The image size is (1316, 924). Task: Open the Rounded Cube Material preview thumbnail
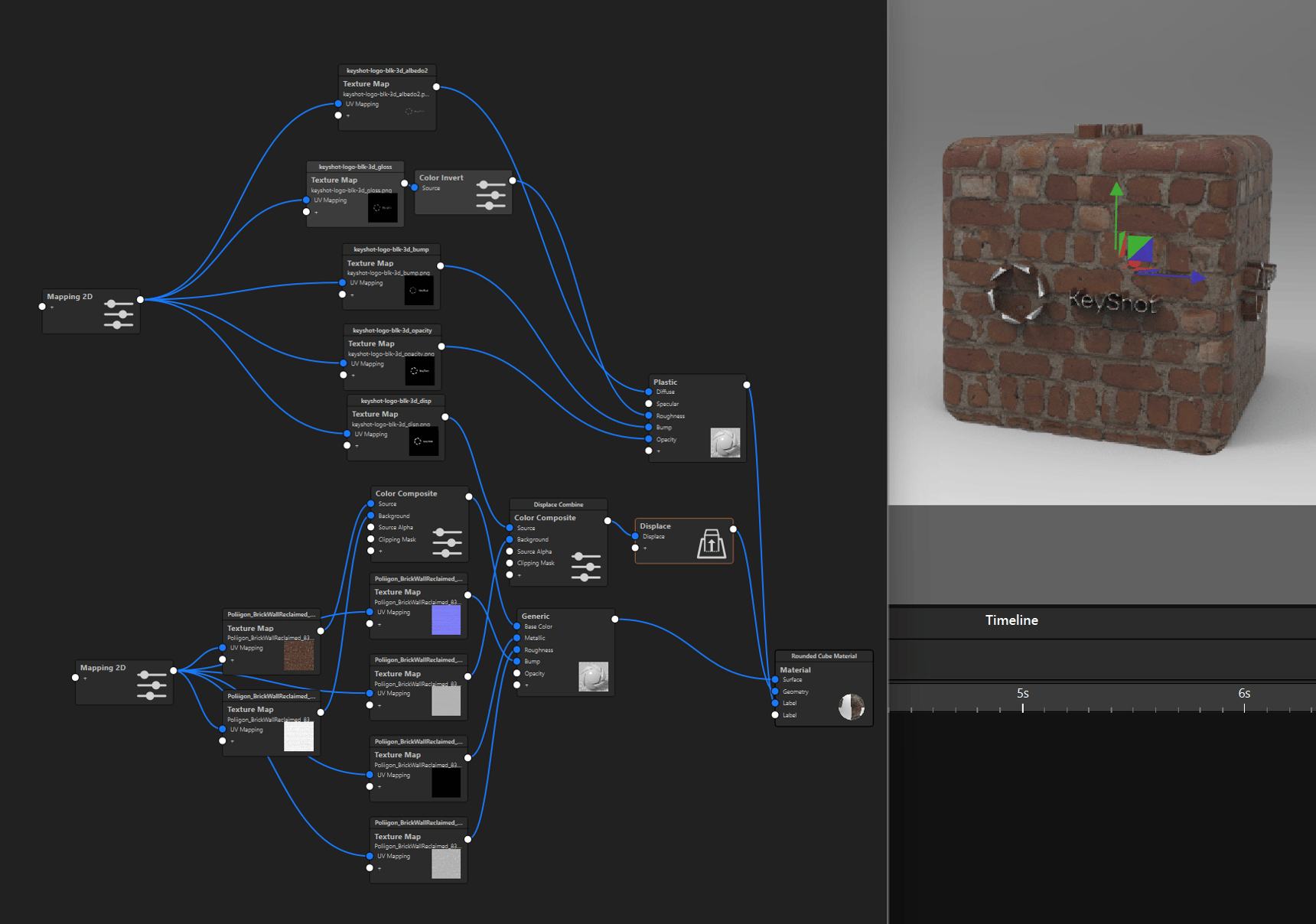(852, 706)
